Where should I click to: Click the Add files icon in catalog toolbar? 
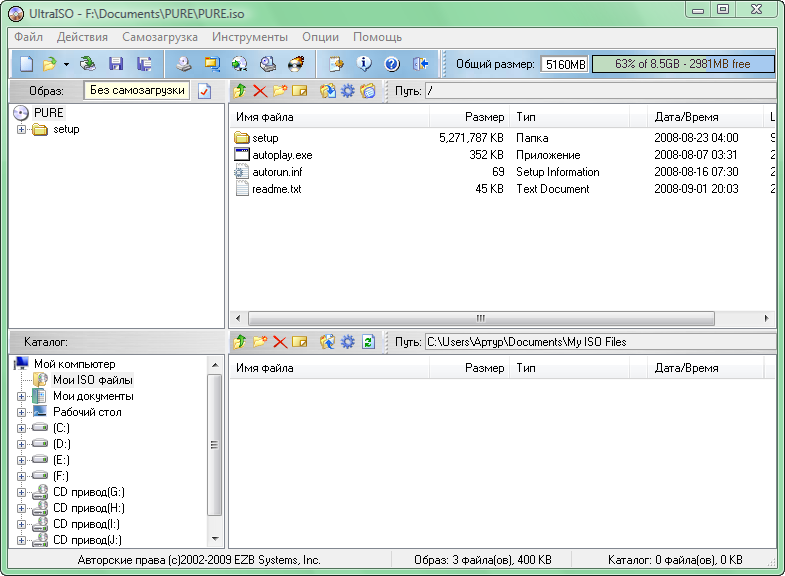click(327, 342)
